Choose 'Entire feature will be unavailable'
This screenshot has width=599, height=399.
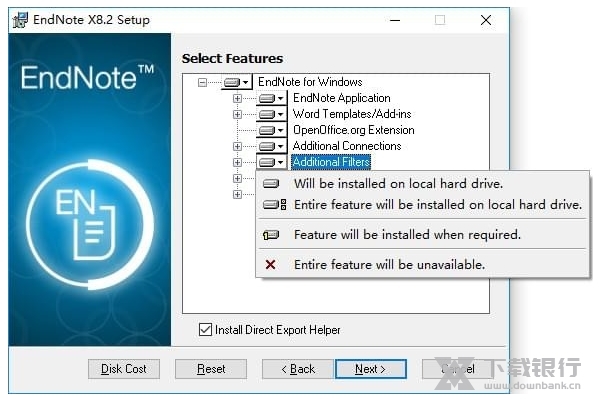[423, 264]
